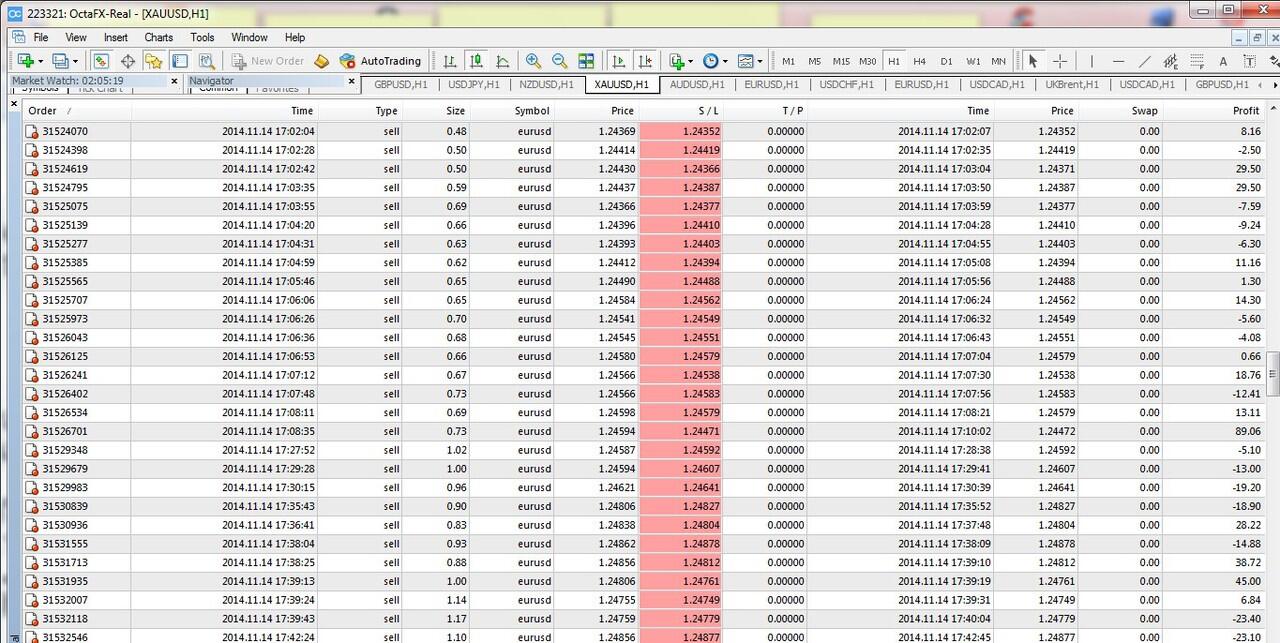
Task: Select the trendline drawing tool
Action: click(x=1144, y=61)
